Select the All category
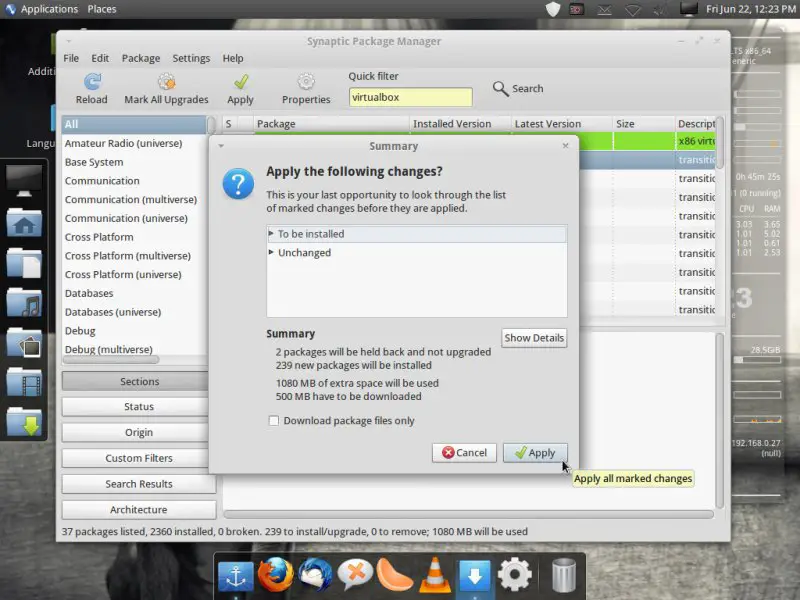 coord(134,124)
